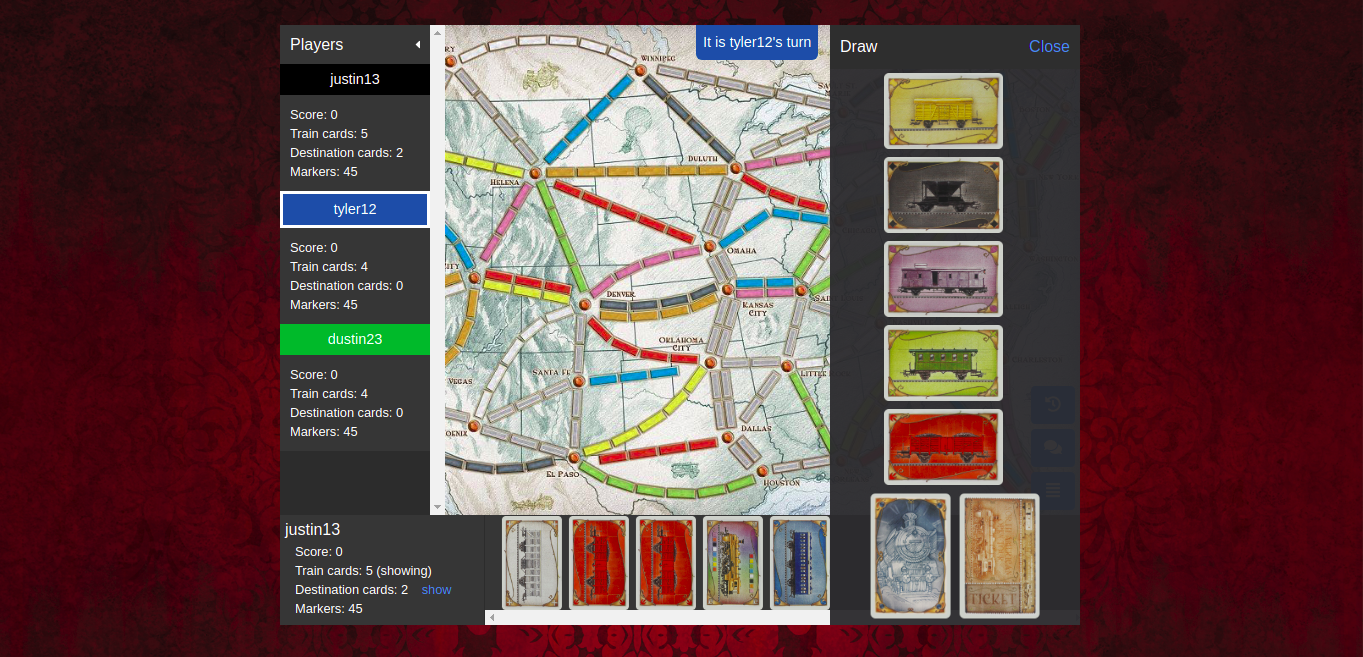Draw the black hopper car card
Image resolution: width=1363 pixels, height=657 pixels.
(x=943, y=195)
